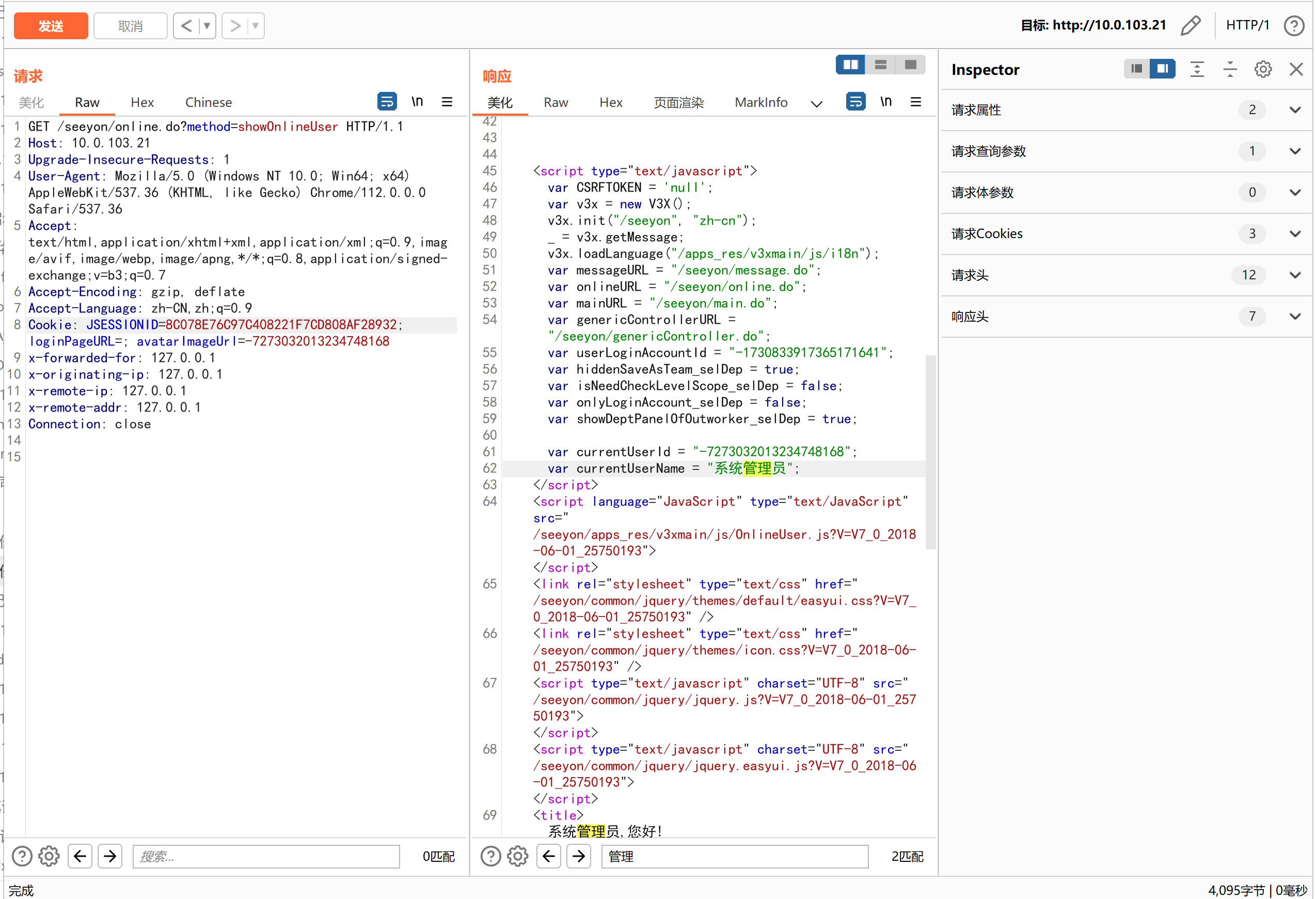The height and width of the screenshot is (899, 1316).
Task: Open Inspector settings gear
Action: pos(1262,69)
